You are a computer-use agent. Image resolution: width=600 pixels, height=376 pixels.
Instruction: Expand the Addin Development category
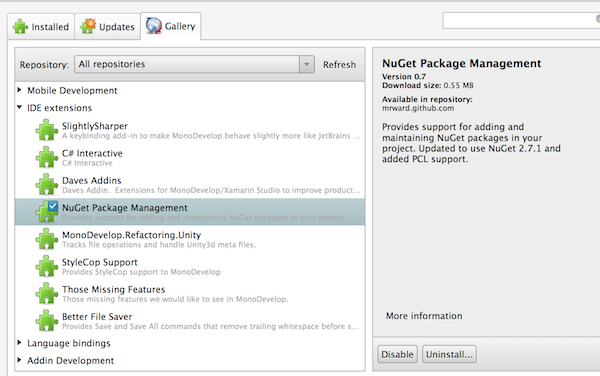coord(20,360)
